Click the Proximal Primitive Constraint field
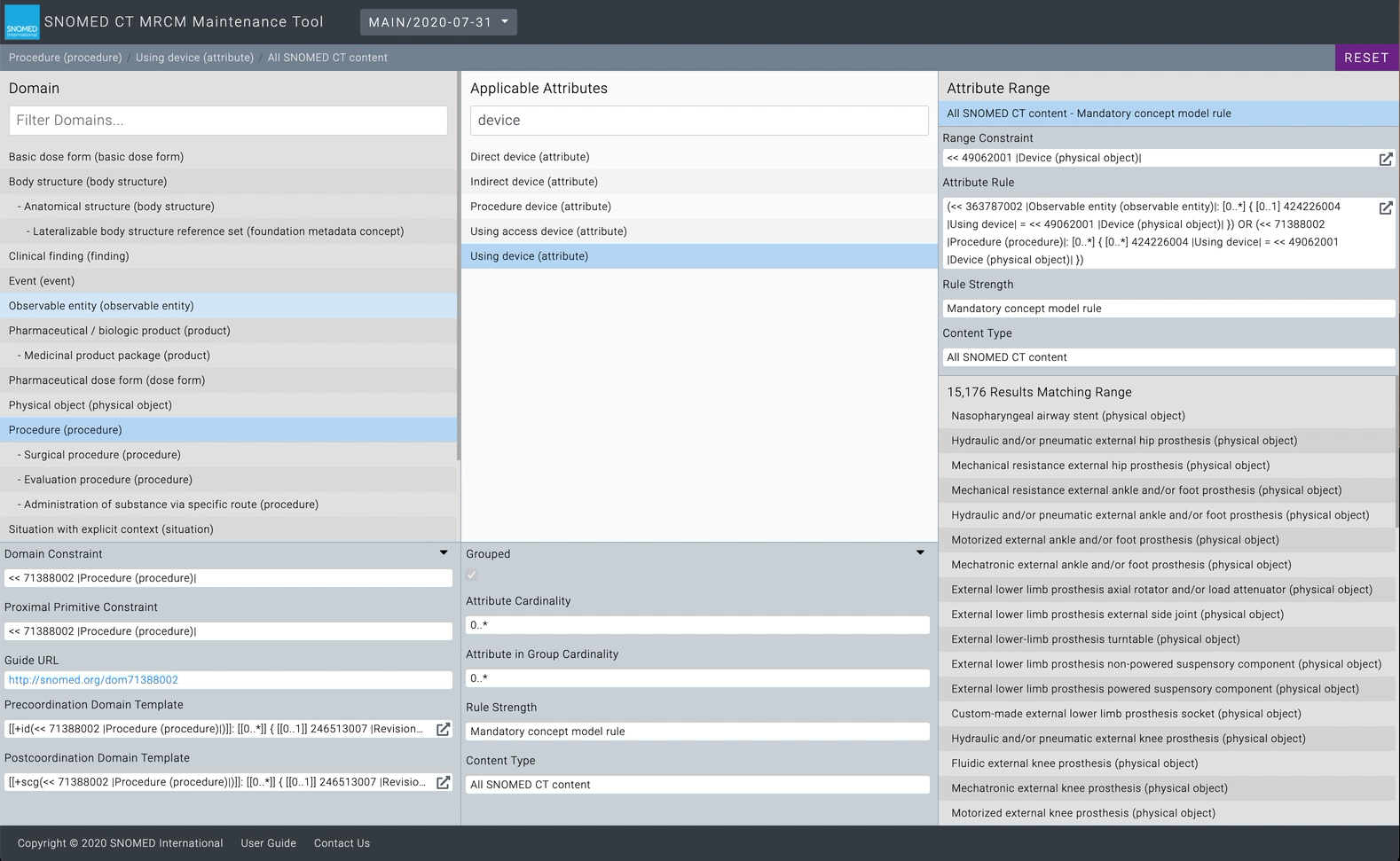1400x861 pixels. (228, 631)
